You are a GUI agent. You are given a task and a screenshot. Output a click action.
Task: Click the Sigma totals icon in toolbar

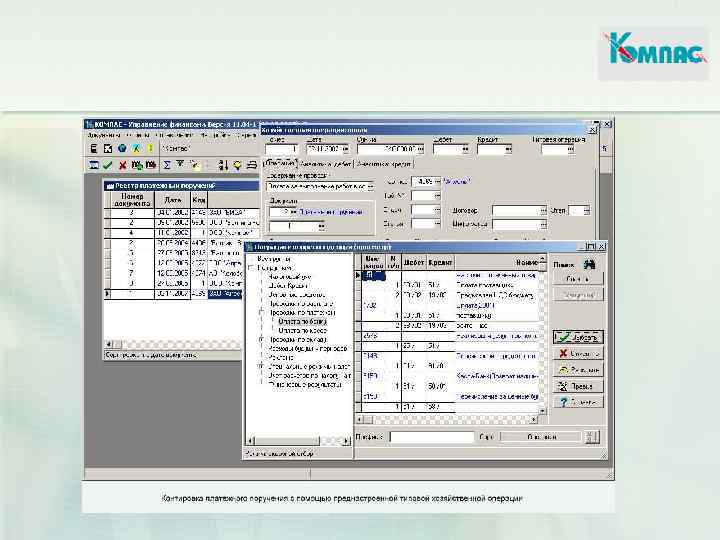167,165
